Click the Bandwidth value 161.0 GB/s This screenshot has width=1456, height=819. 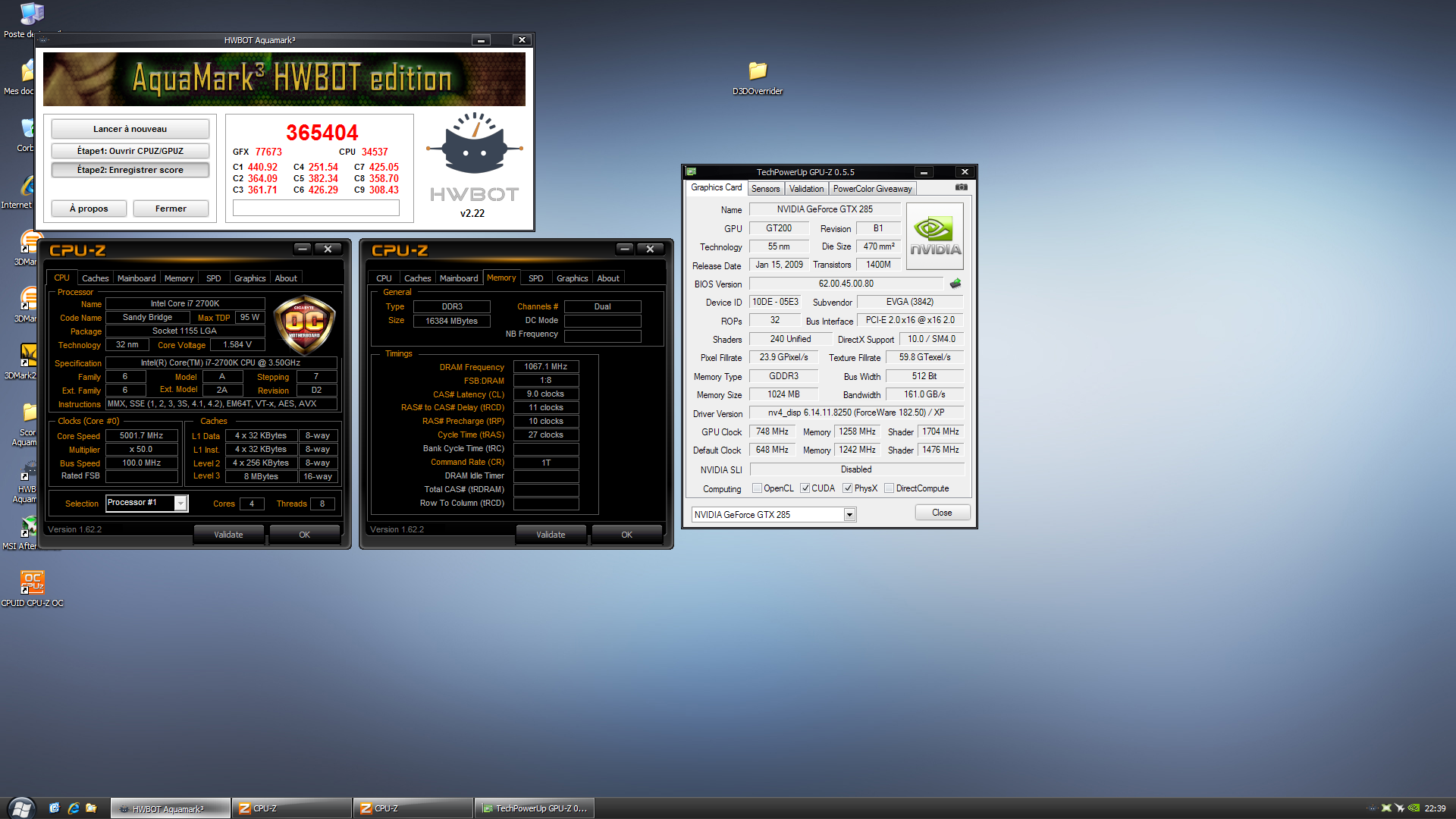pos(924,394)
